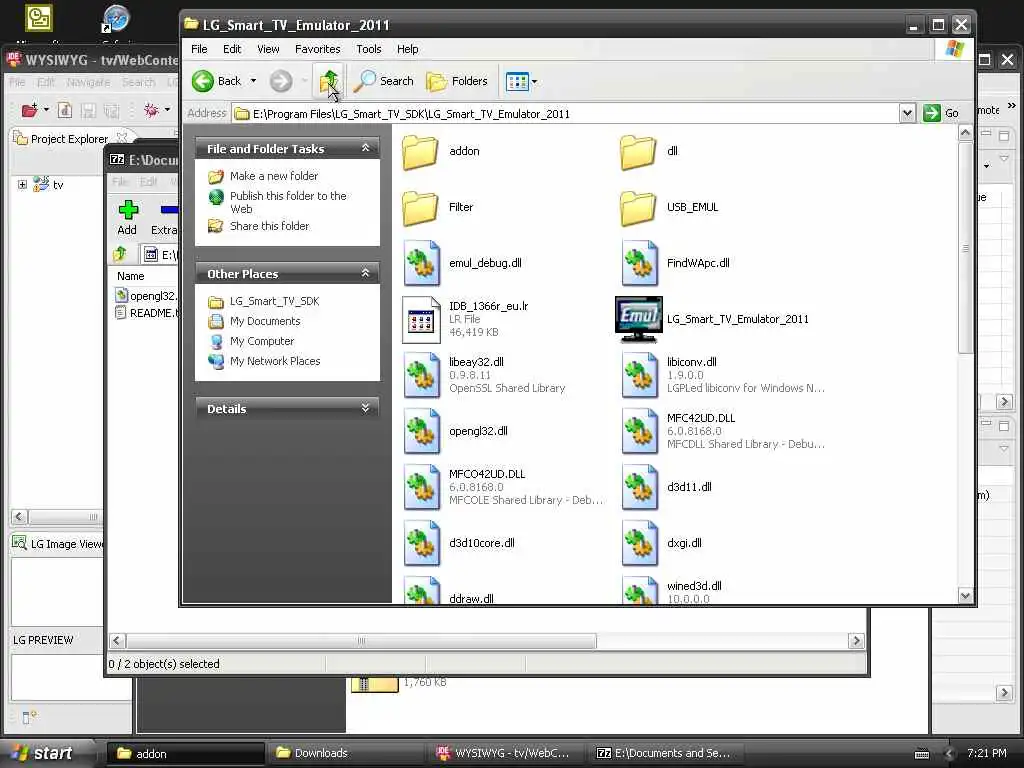
Task: Open the Edit menu in Explorer
Action: (x=232, y=49)
